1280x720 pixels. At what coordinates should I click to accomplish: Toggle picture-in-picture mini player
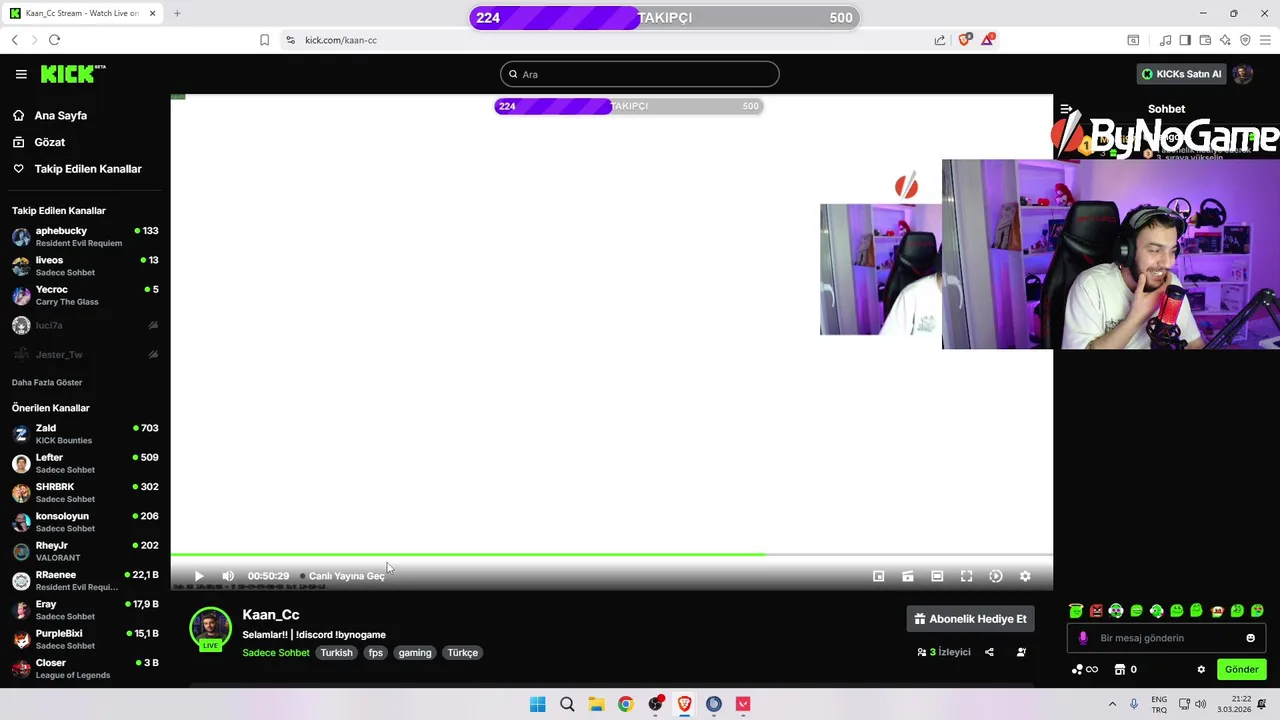pos(878,576)
